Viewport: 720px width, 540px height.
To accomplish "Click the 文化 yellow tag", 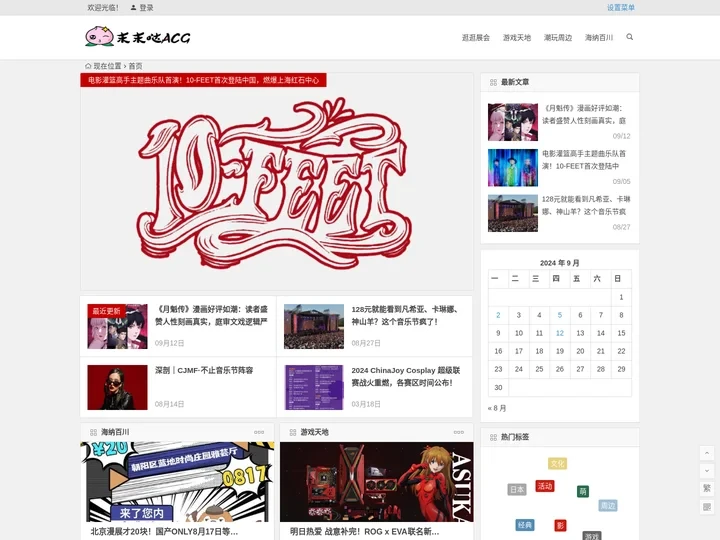I will pos(557,463).
